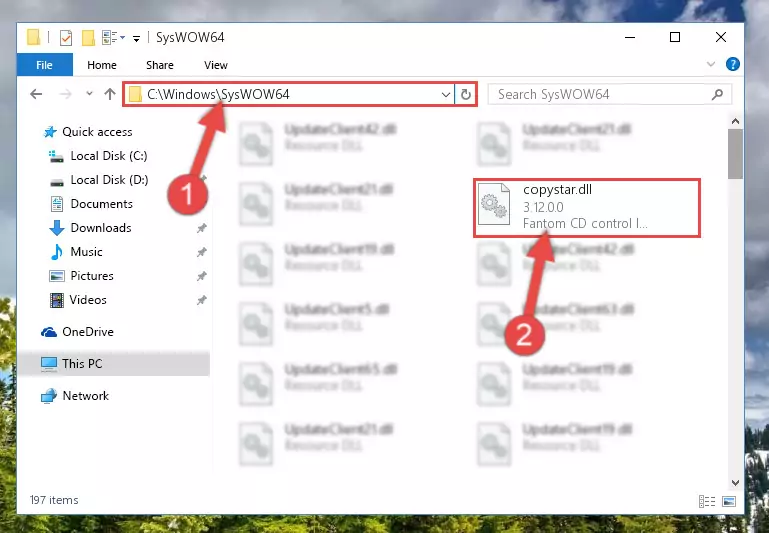Click the address bar path C:\Windows\SysWOW64
The height and width of the screenshot is (533, 769).
tap(218, 94)
